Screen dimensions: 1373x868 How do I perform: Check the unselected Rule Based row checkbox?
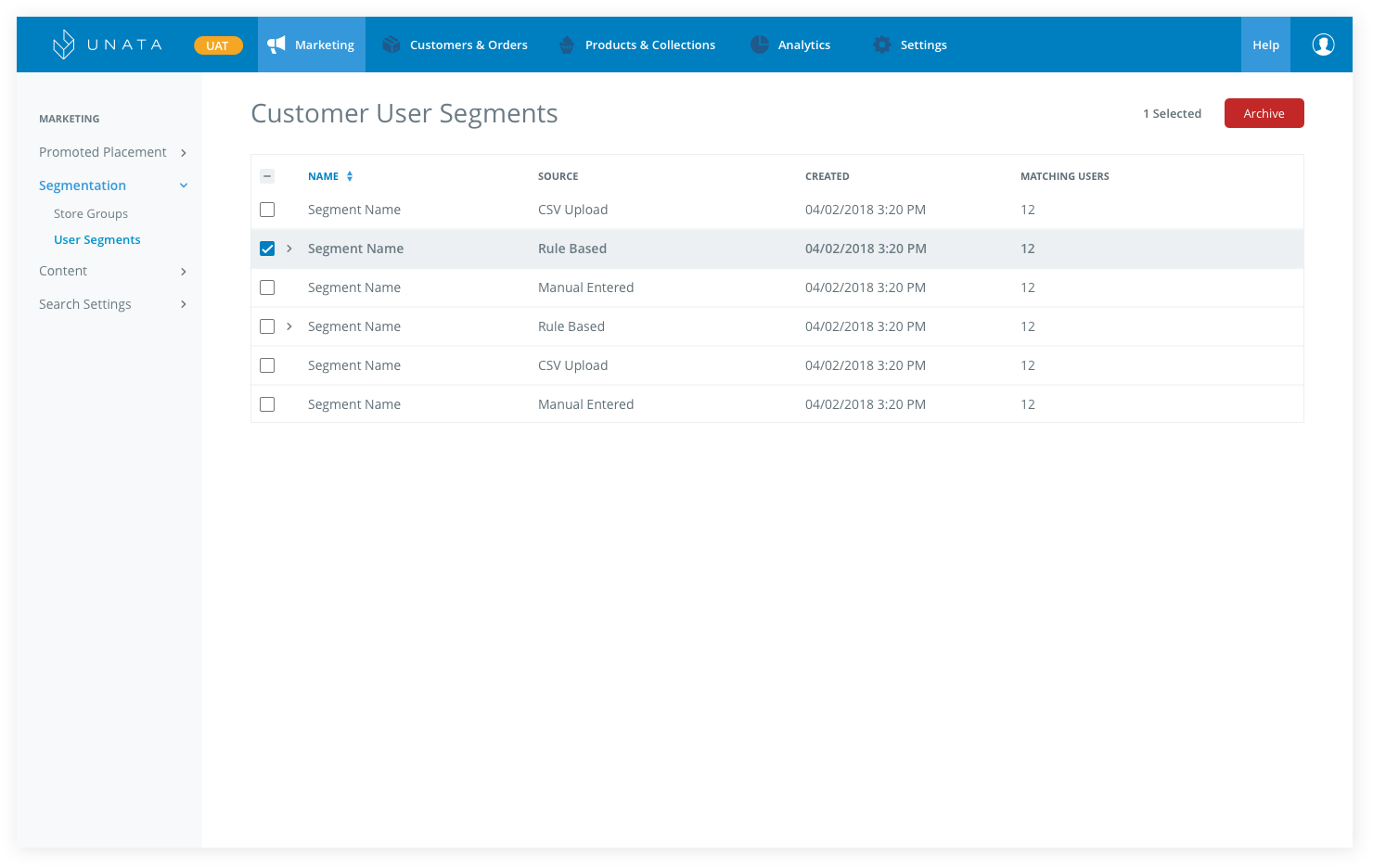pos(267,326)
